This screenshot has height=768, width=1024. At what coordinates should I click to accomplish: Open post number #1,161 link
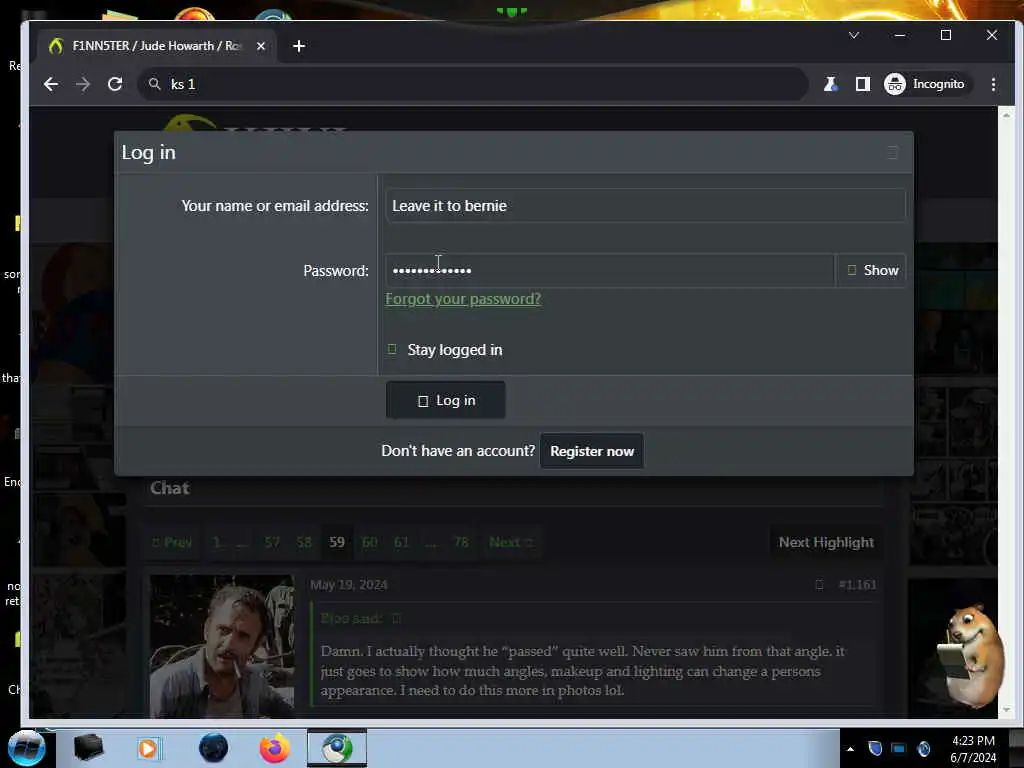click(857, 585)
